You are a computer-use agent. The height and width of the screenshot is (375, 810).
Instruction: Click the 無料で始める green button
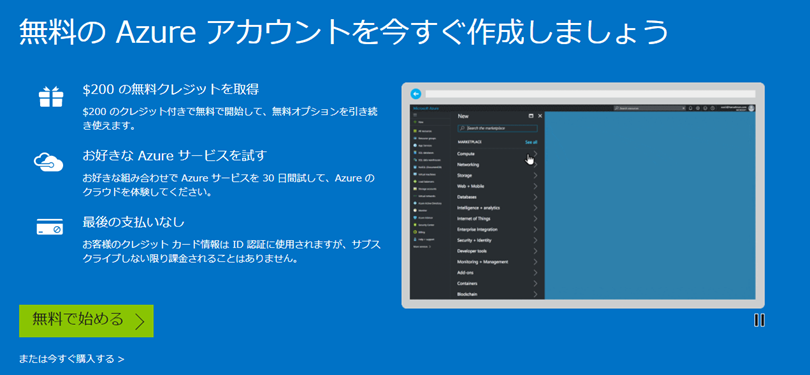[x=86, y=321]
